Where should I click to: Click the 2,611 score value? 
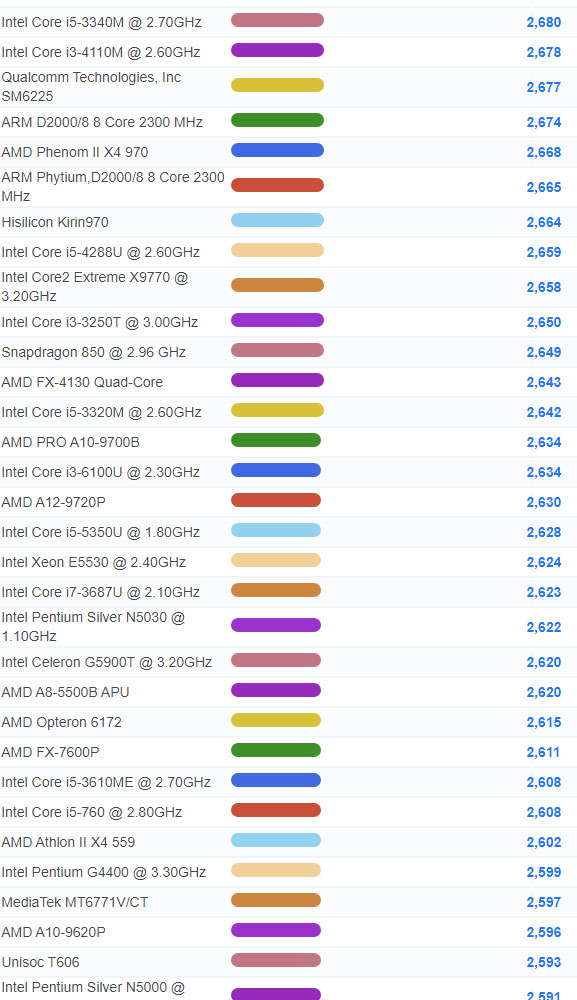(543, 753)
